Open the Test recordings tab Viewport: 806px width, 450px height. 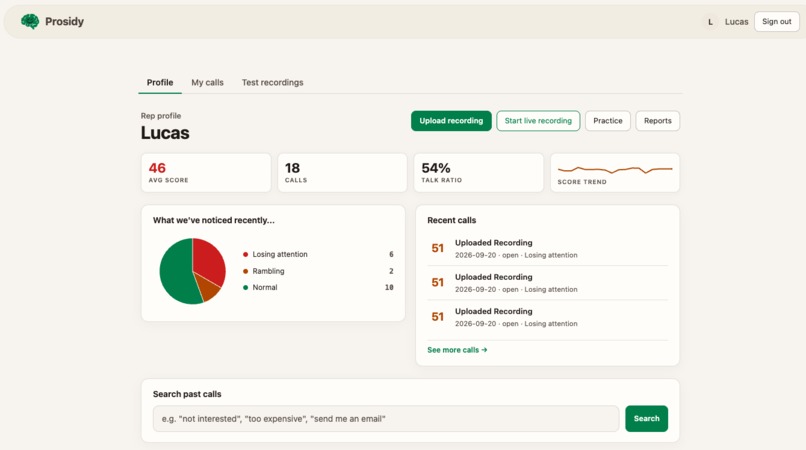tap(272, 82)
